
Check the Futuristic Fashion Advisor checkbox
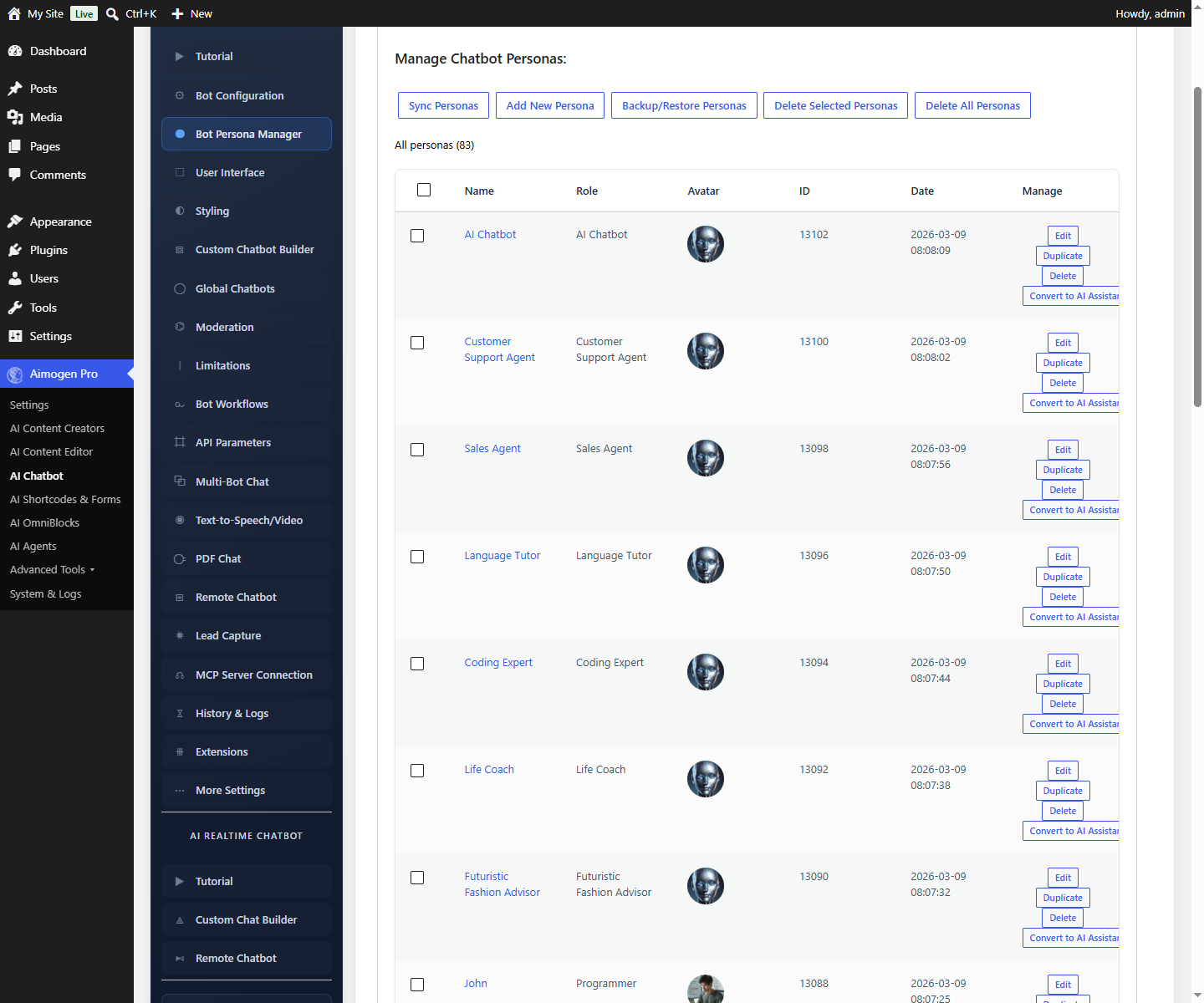pos(417,878)
